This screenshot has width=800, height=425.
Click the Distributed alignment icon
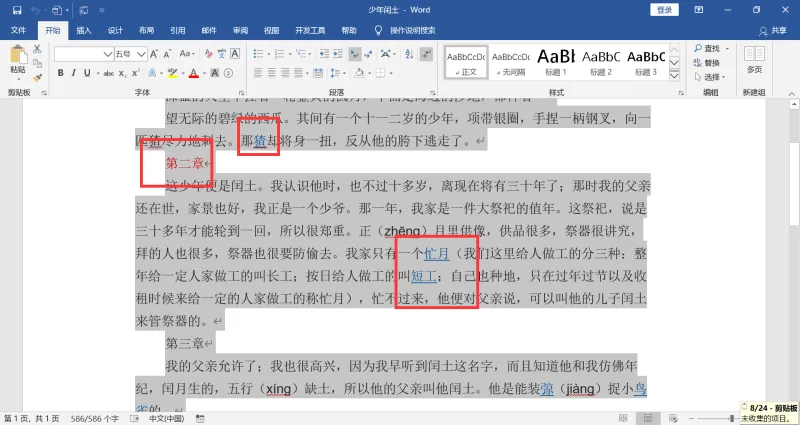point(318,73)
